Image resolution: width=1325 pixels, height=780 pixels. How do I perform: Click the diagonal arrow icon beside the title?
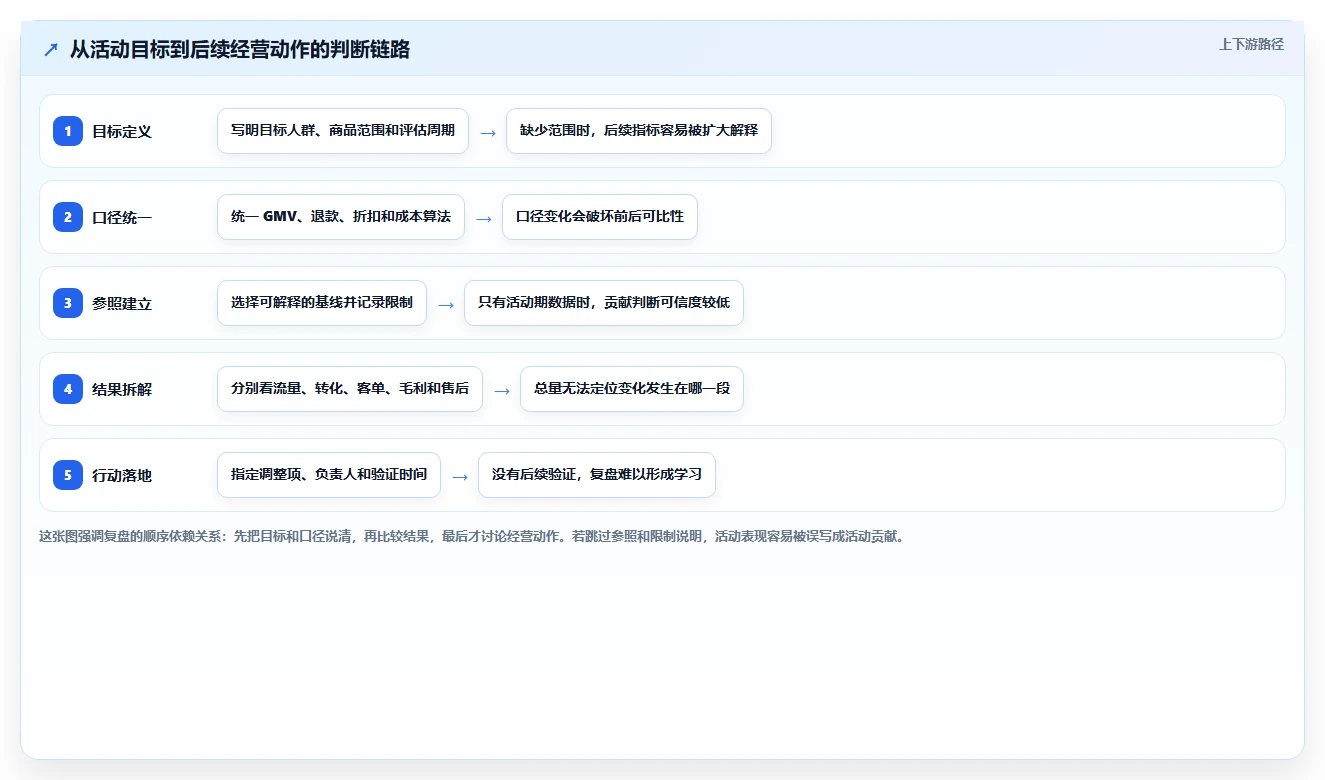51,49
